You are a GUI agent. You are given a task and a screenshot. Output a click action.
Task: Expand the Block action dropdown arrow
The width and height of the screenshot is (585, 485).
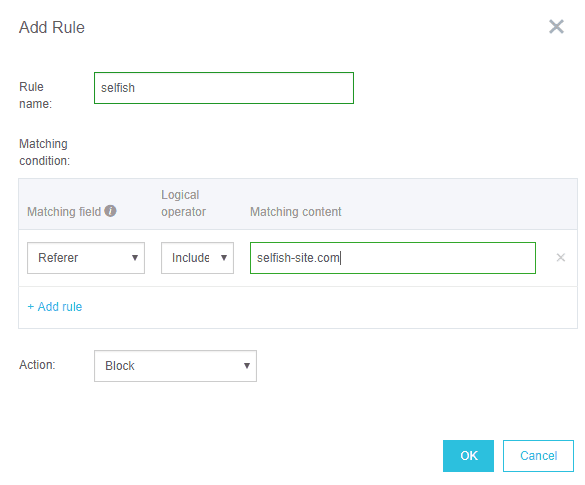pos(247,366)
